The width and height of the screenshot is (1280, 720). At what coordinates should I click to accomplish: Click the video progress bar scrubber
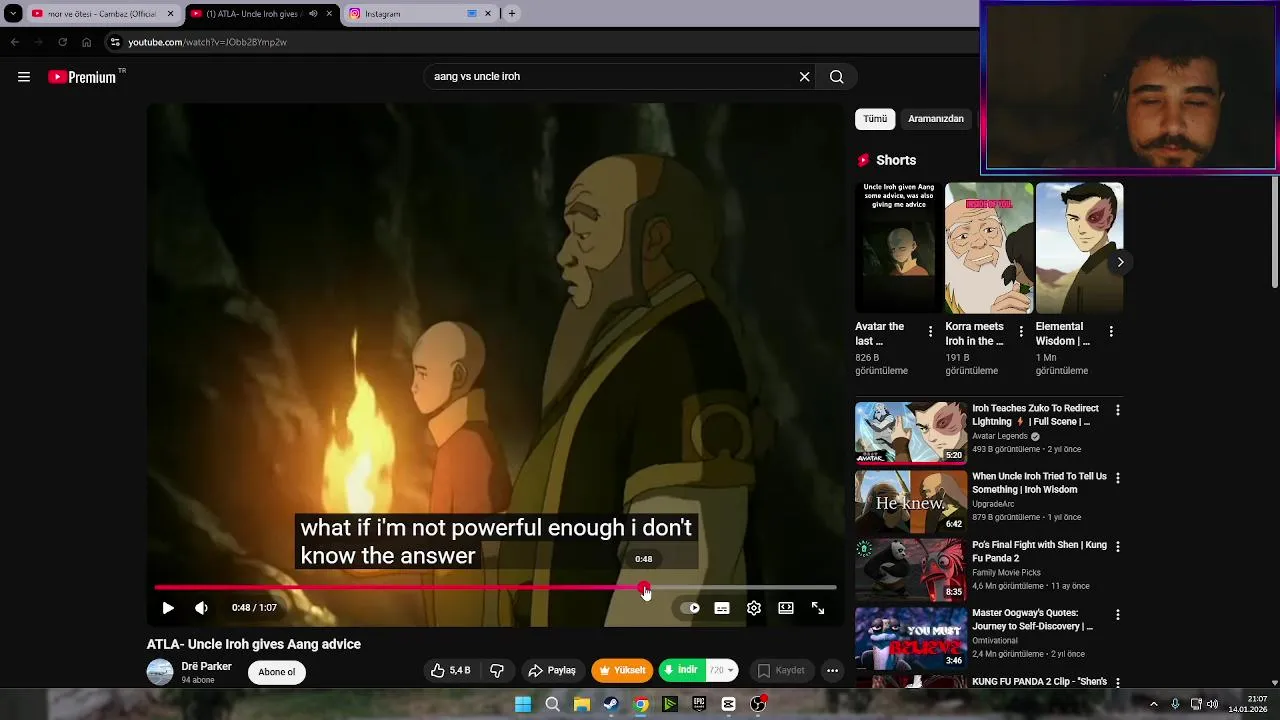coord(644,588)
